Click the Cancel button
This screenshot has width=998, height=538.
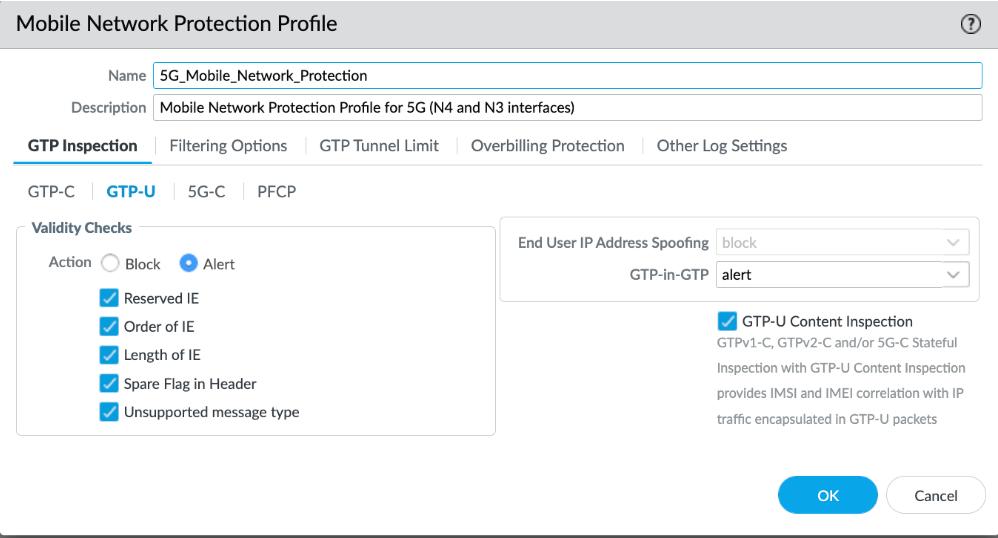pos(936,495)
